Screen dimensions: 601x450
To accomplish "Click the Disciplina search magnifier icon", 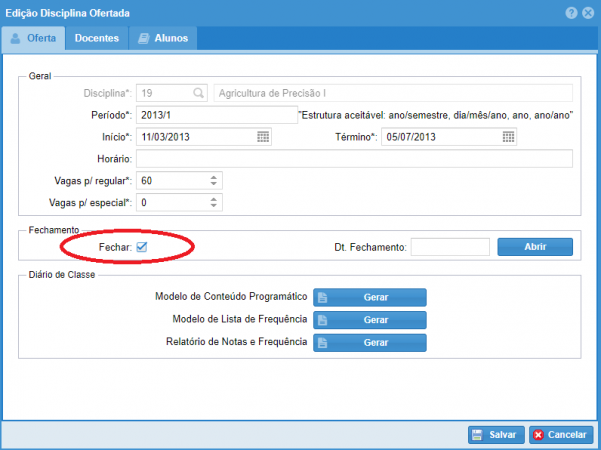I will pyautogui.click(x=197, y=93).
